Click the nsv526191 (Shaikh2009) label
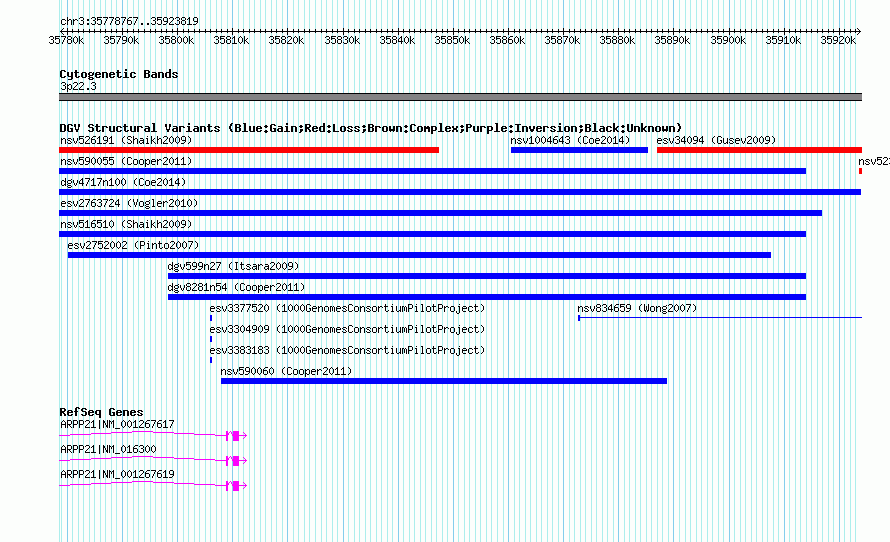This screenshot has height=542, width=890. (x=126, y=140)
